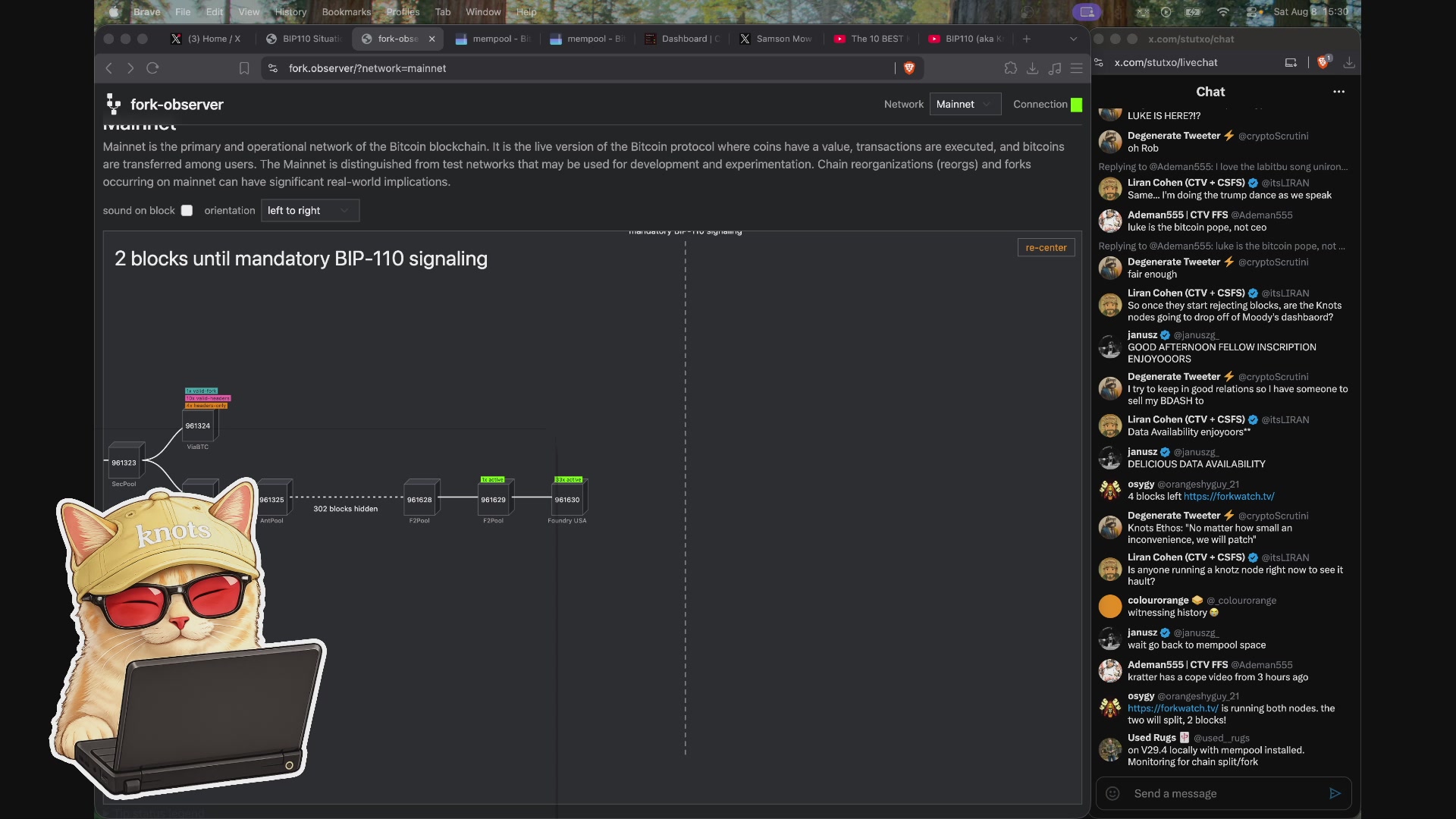Screen dimensions: 1456x819
Task: Open downloads in the main browser window
Action: click(1032, 68)
